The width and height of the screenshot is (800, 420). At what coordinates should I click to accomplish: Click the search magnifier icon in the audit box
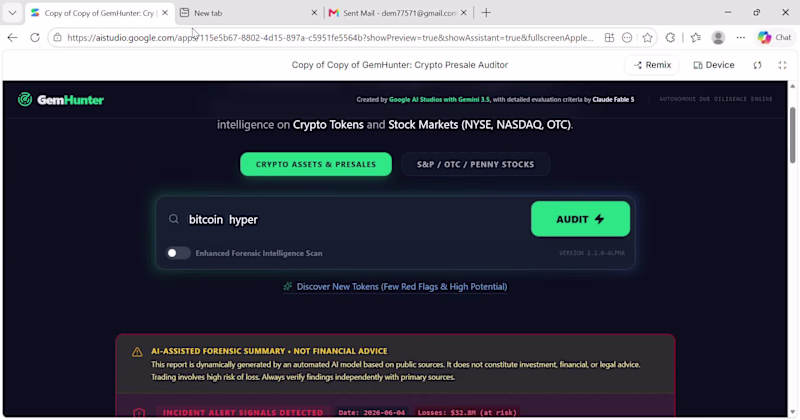point(173,219)
